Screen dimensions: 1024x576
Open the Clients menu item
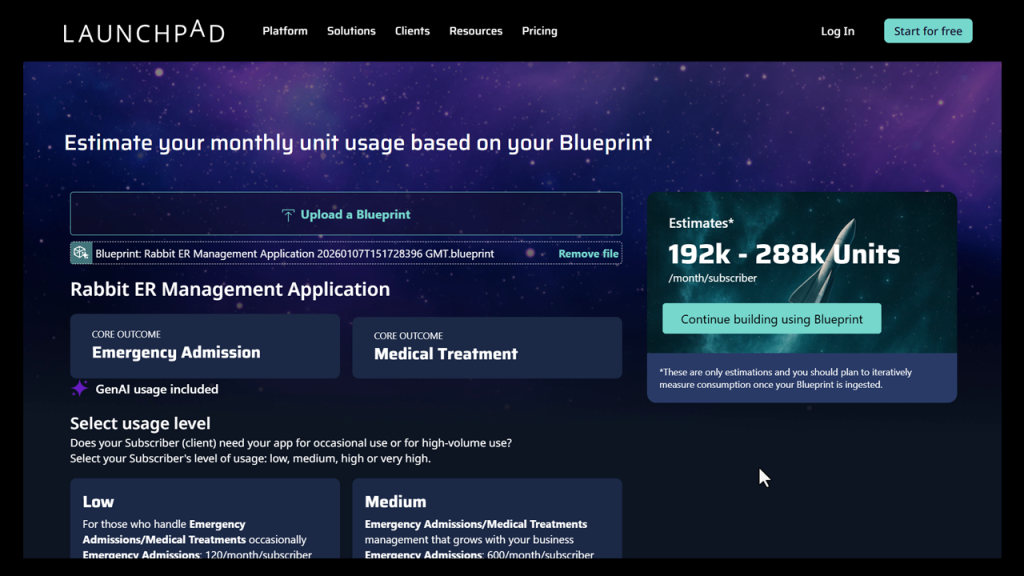pyautogui.click(x=412, y=31)
